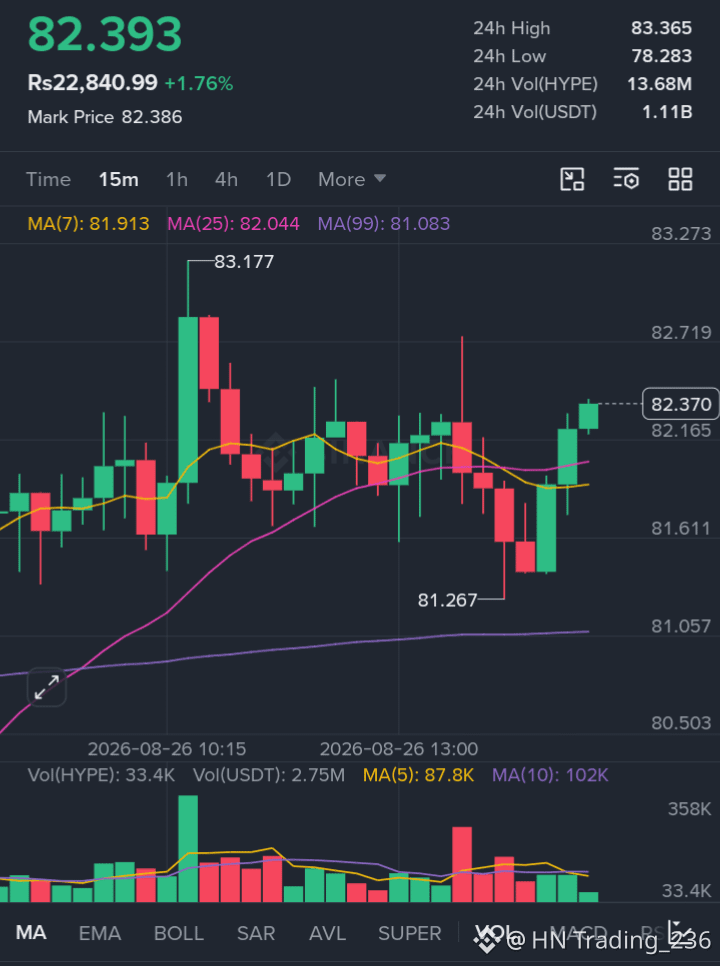Click the 81.611 price axis label
Image resolution: width=720 pixels, height=966 pixels.
click(x=681, y=529)
